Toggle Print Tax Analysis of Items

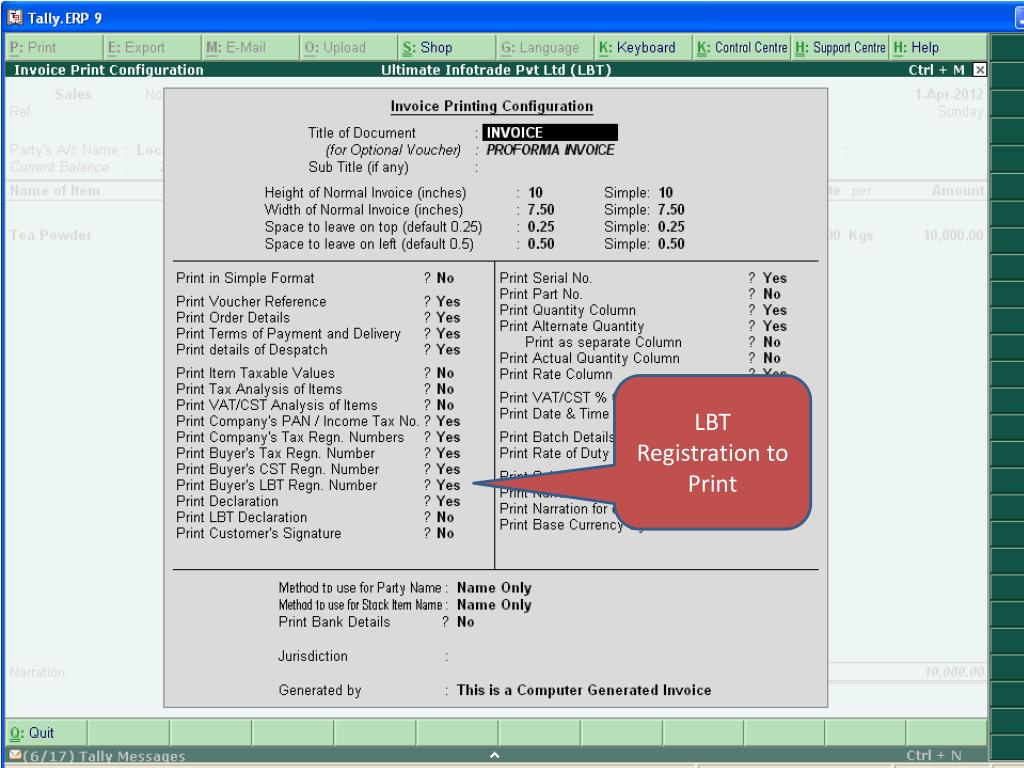445,389
